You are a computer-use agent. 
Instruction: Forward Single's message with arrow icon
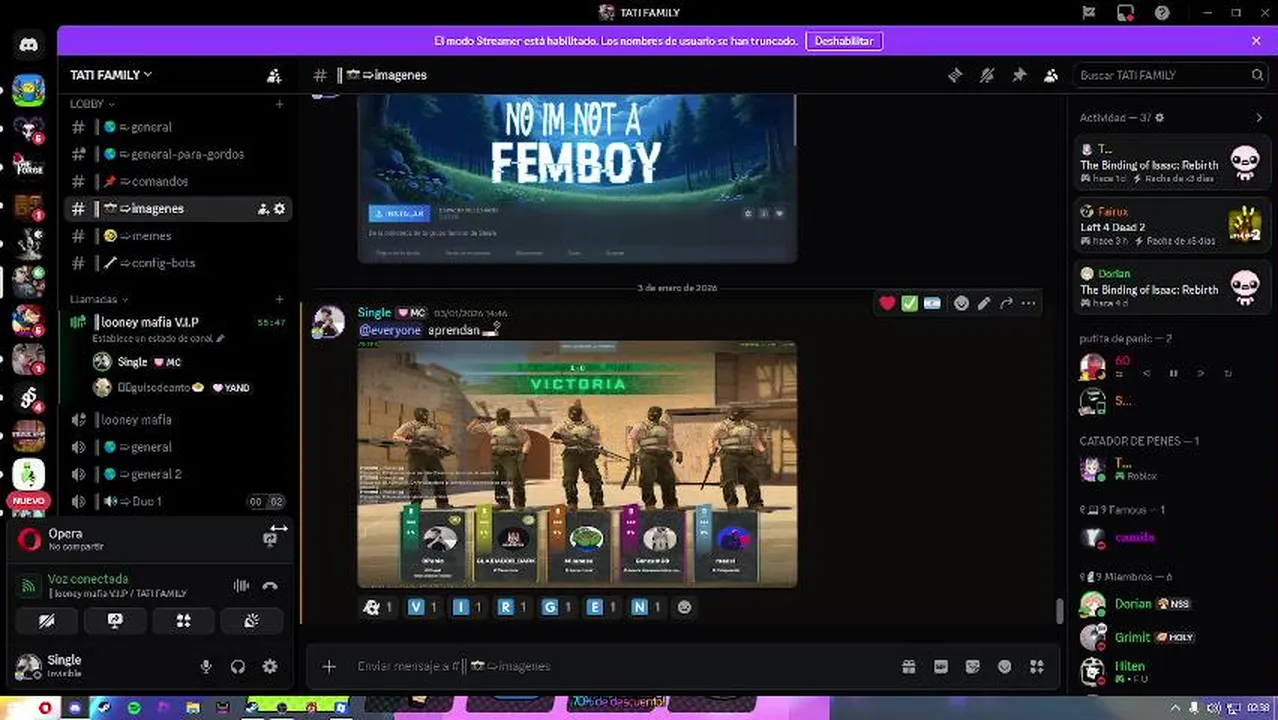(x=1006, y=303)
